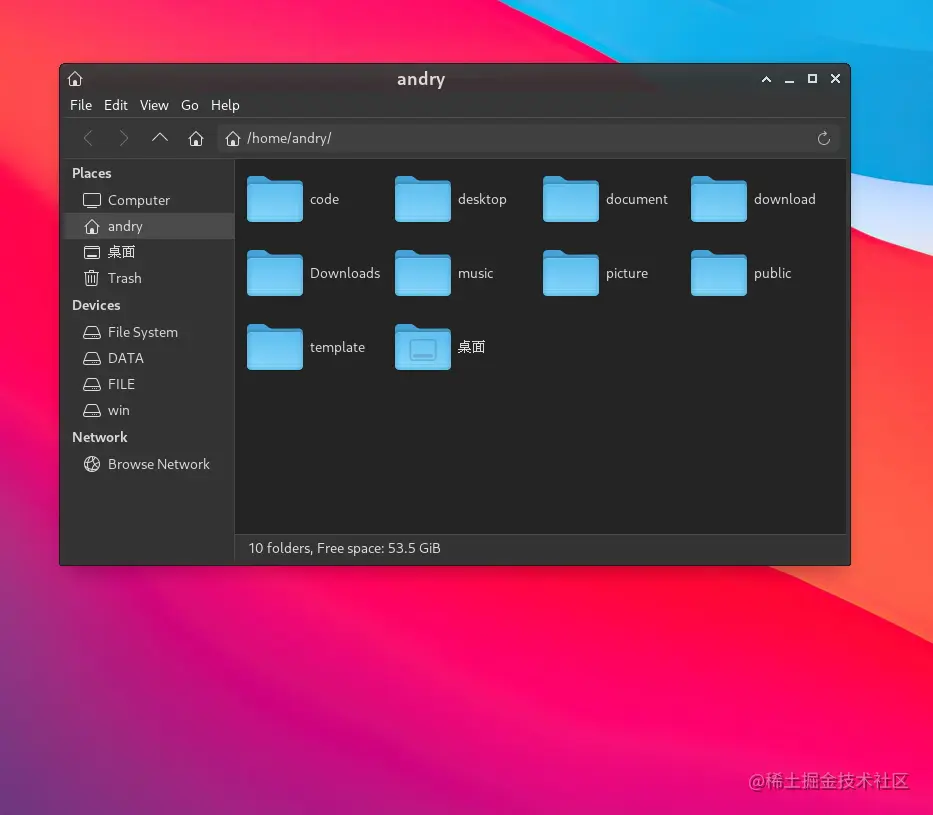The width and height of the screenshot is (933, 815).
Task: Go up to the parent folder
Action: click(x=159, y=139)
